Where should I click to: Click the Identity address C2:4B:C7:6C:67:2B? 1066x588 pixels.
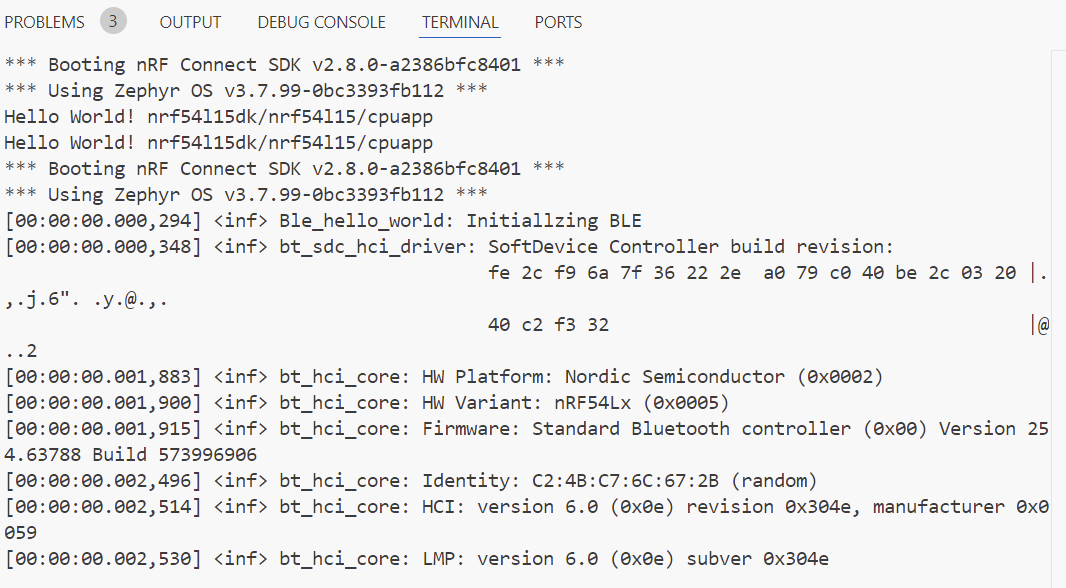pyautogui.click(x=625, y=481)
